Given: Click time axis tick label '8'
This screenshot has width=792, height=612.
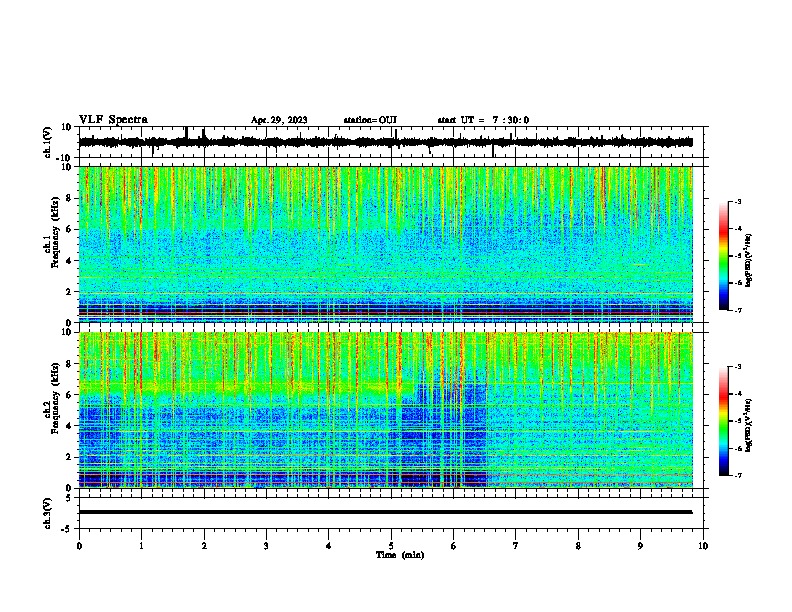Looking at the screenshot, I should pos(578,546).
